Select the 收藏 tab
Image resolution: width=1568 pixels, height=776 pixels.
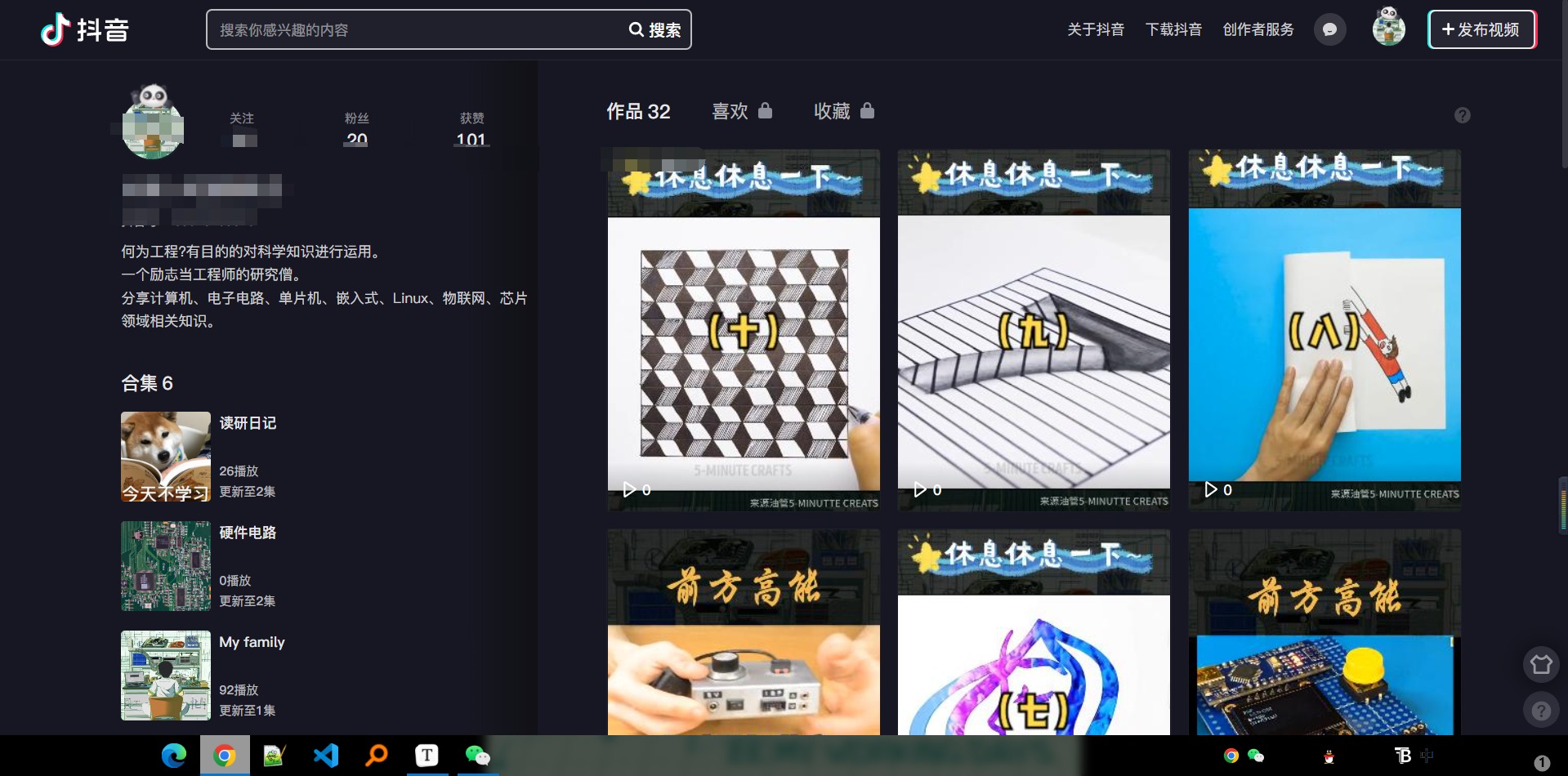pyautogui.click(x=832, y=111)
